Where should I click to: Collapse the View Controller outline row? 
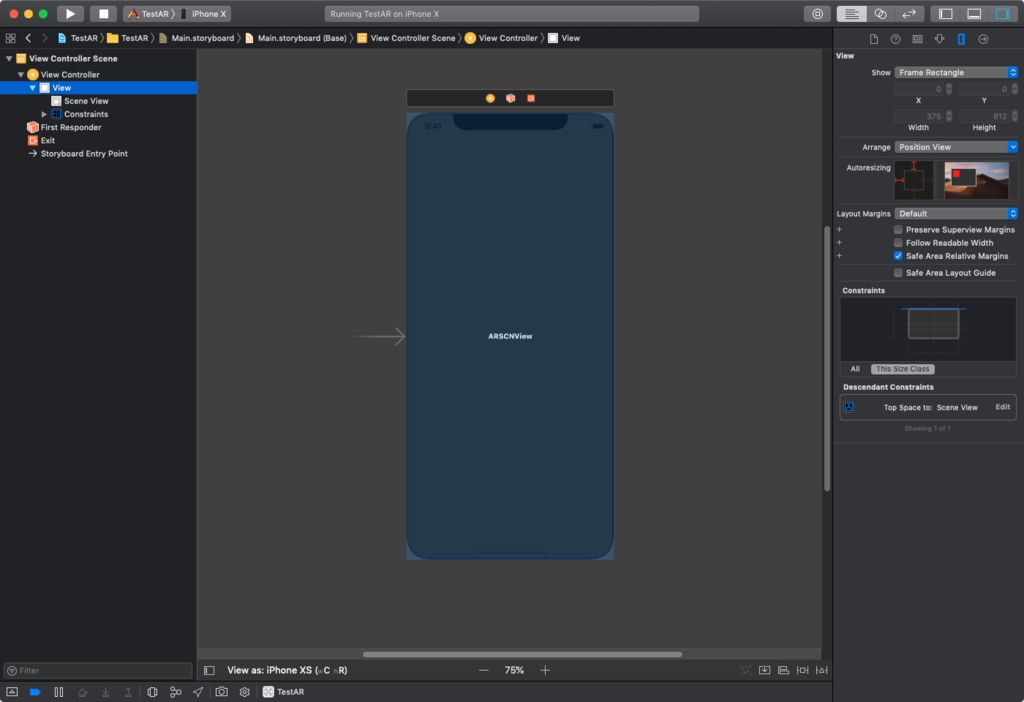[21, 74]
